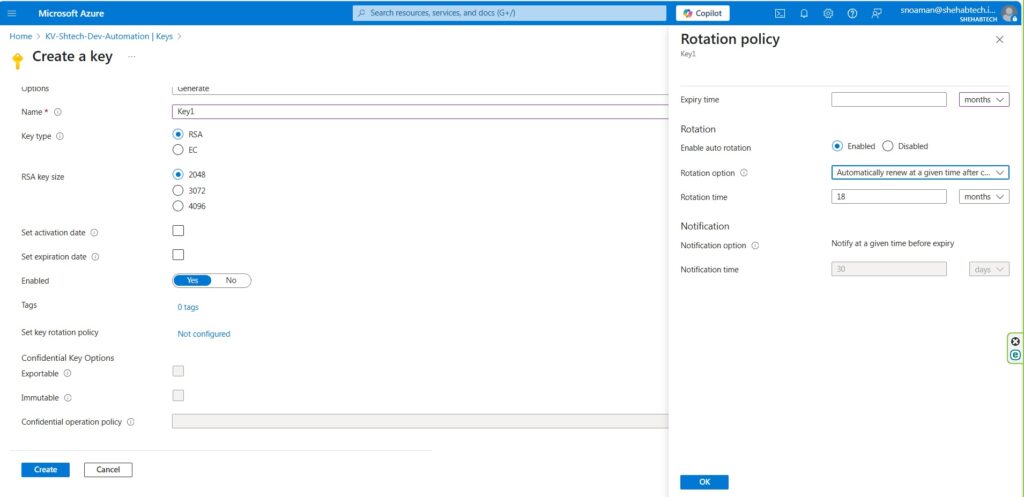Open the Rotation option dropdown
The image size is (1024, 497).
(920, 172)
